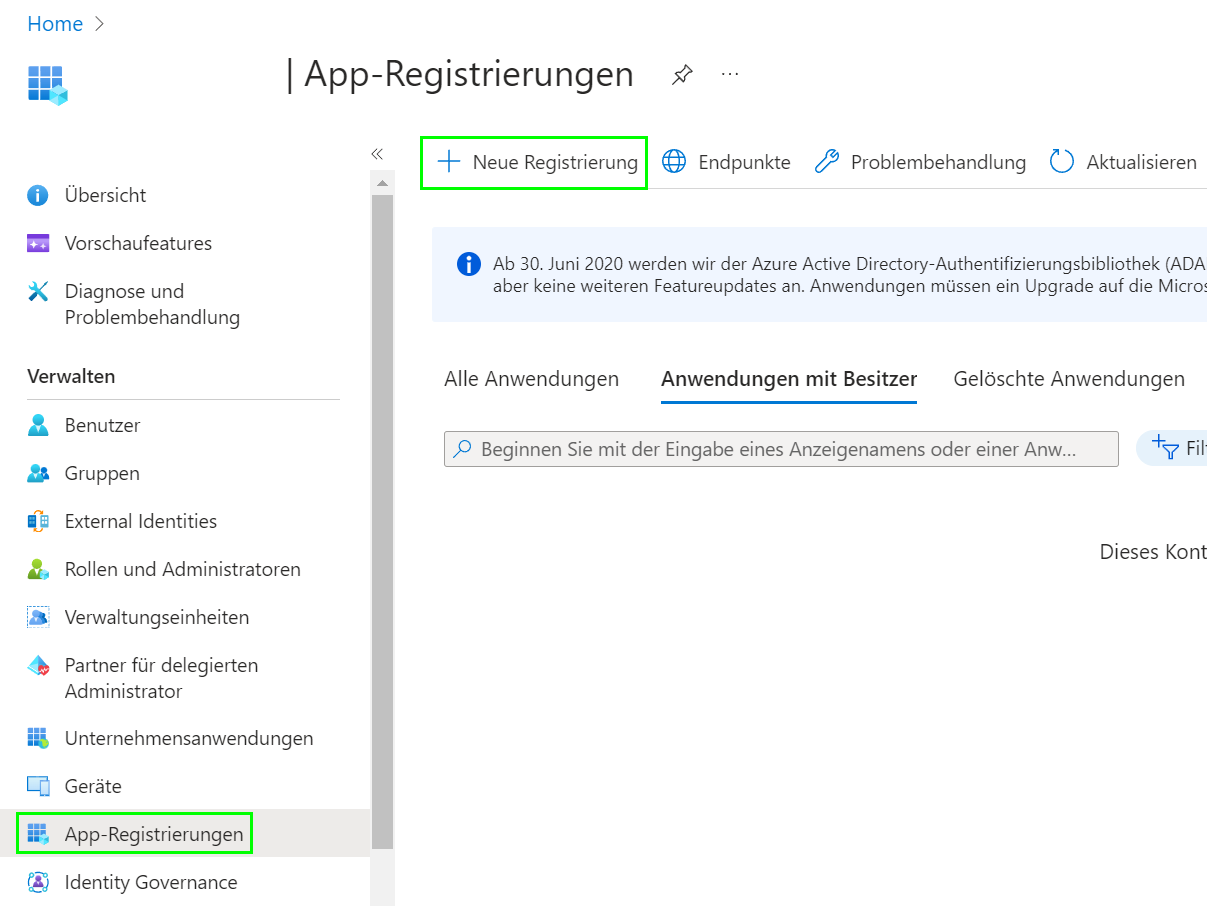The height and width of the screenshot is (906, 1207).
Task: Click the search magnifier icon
Action: tap(462, 449)
